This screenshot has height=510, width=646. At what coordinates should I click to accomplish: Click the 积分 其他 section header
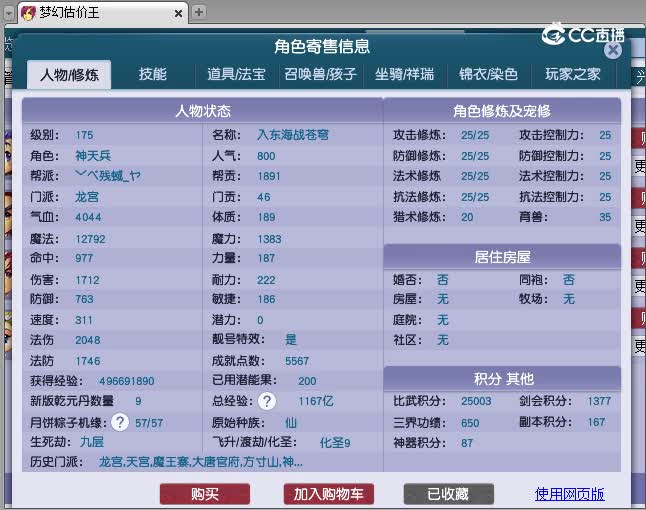click(x=502, y=379)
